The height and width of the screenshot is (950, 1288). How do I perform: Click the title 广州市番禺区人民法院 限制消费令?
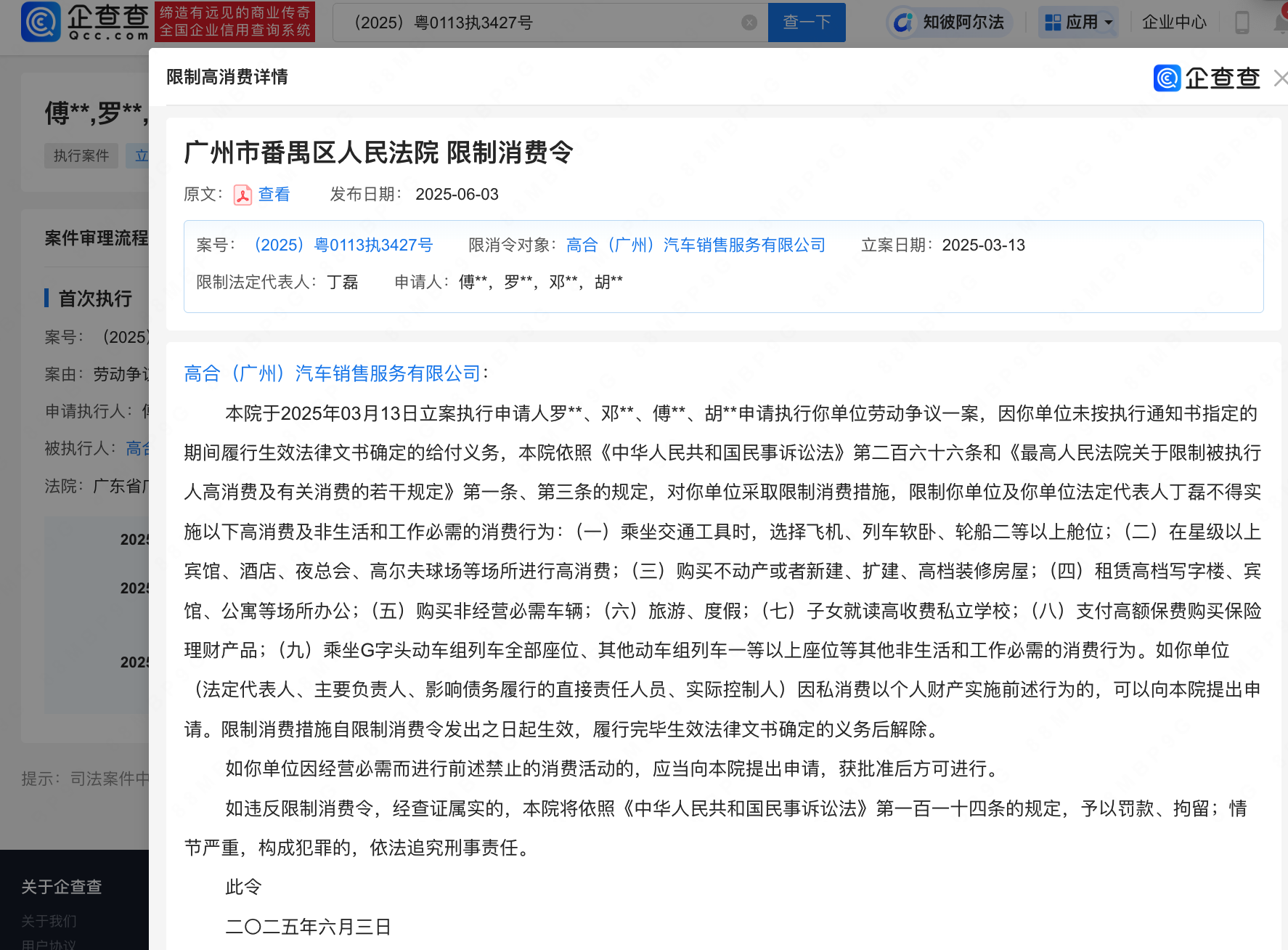tap(378, 153)
